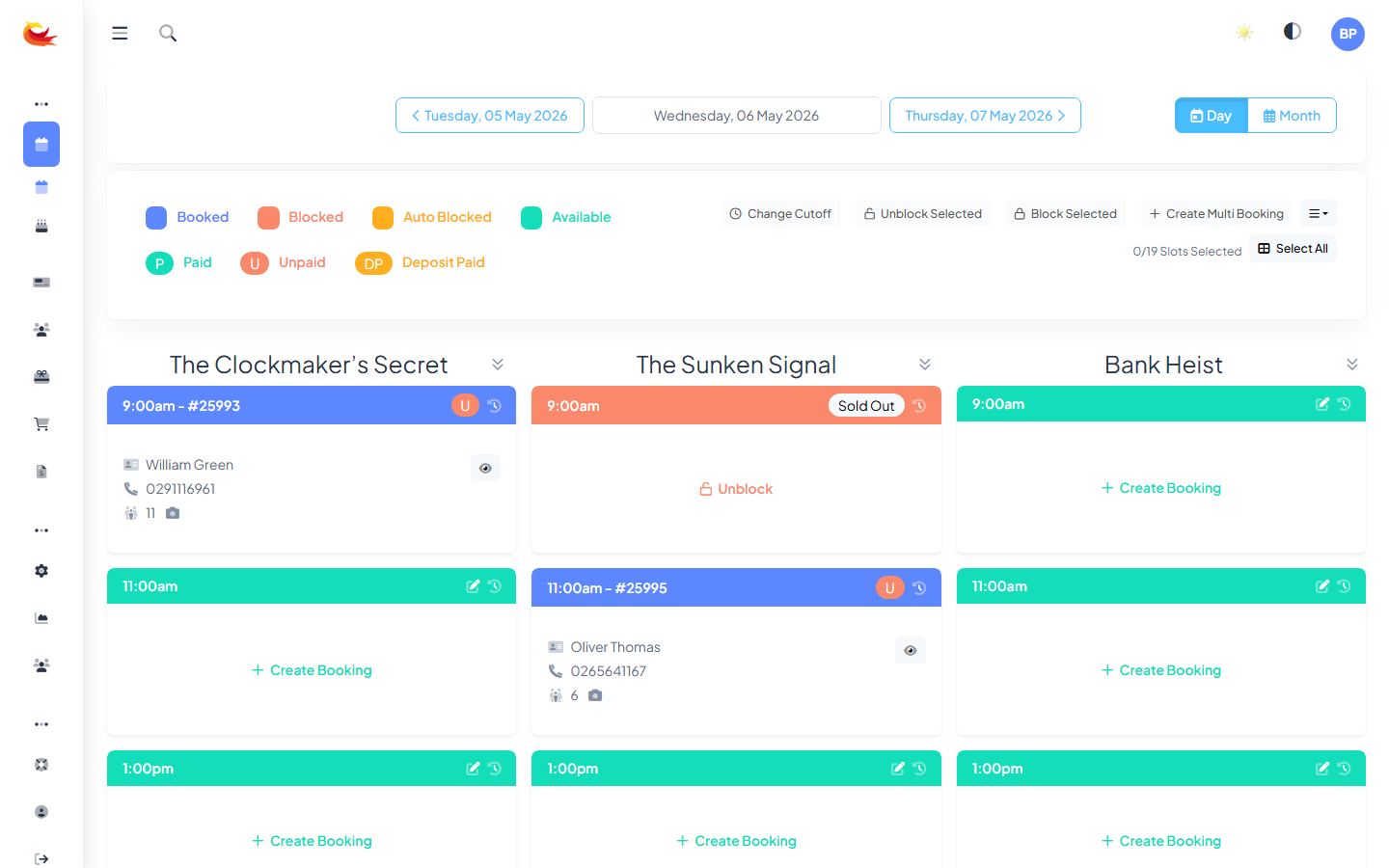The width and height of the screenshot is (1389, 868).
Task: Collapse the Bank Heist column
Action: (x=1352, y=365)
